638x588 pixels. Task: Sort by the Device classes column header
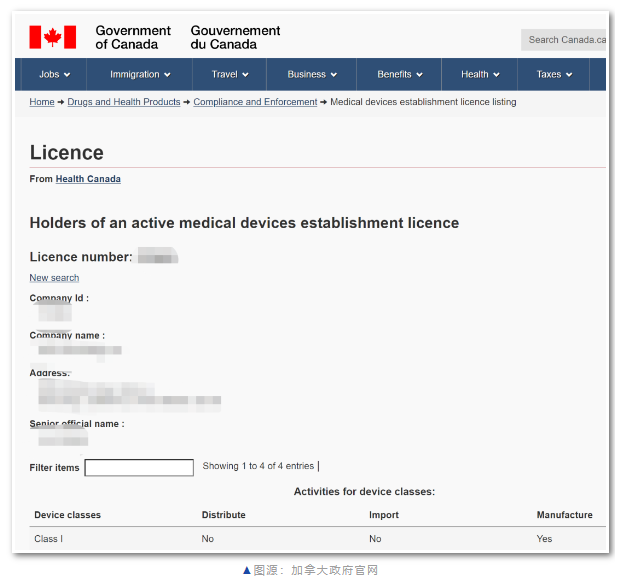[x=68, y=515]
